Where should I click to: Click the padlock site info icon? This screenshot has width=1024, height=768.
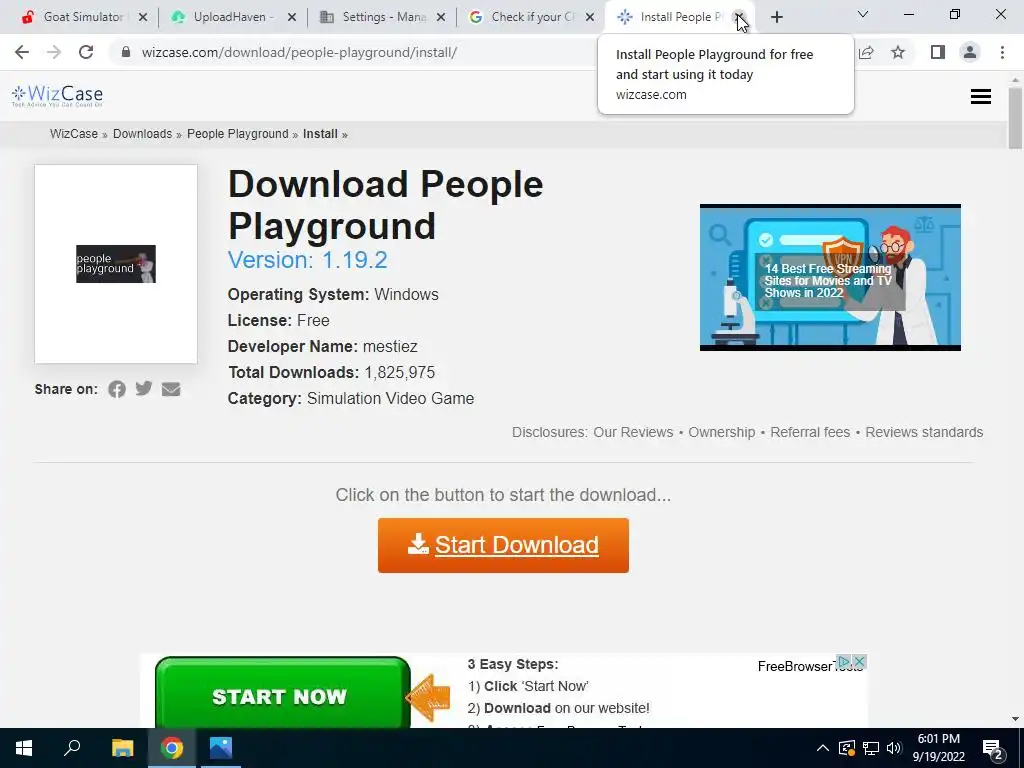126,52
